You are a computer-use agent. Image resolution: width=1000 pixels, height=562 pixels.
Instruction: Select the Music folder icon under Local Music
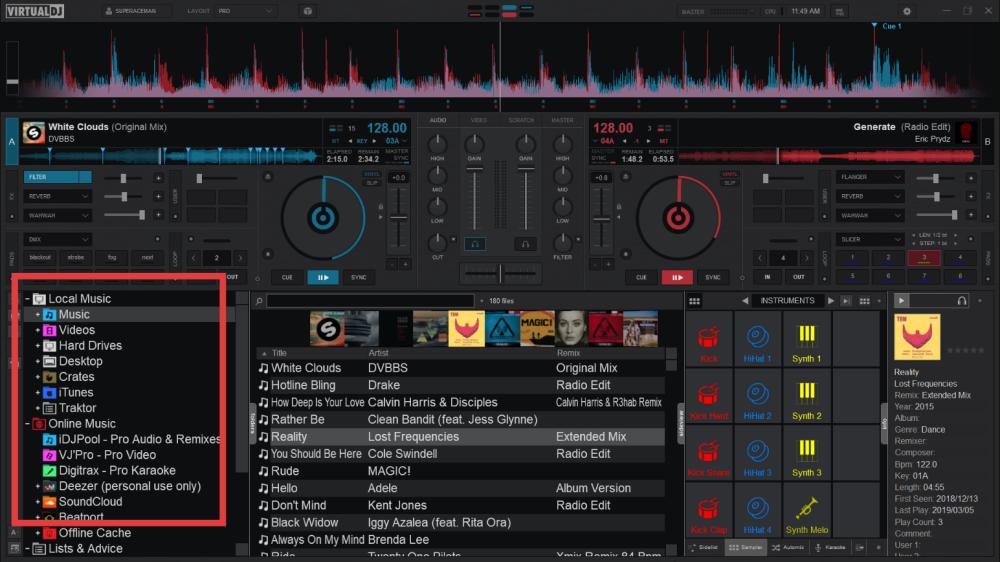tap(49, 314)
